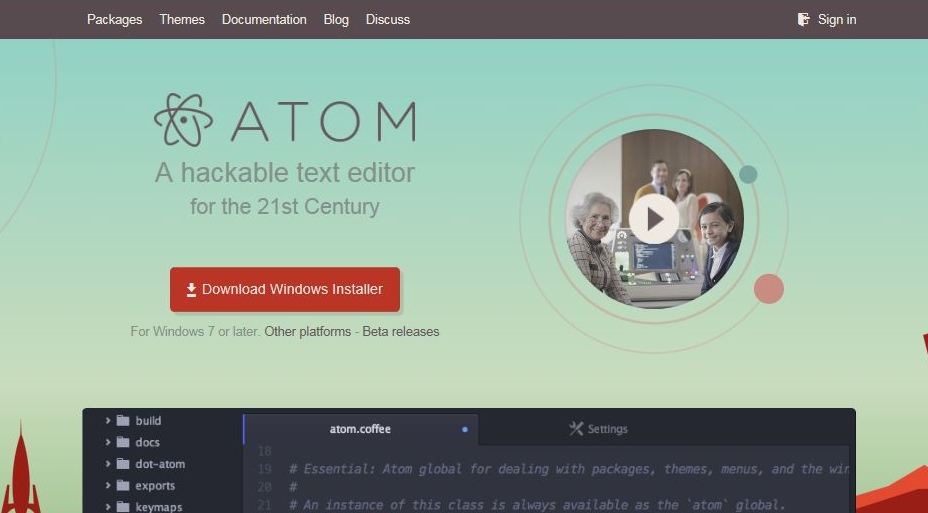Expand the docs folder chevron
The width and height of the screenshot is (928, 513).
pos(108,442)
